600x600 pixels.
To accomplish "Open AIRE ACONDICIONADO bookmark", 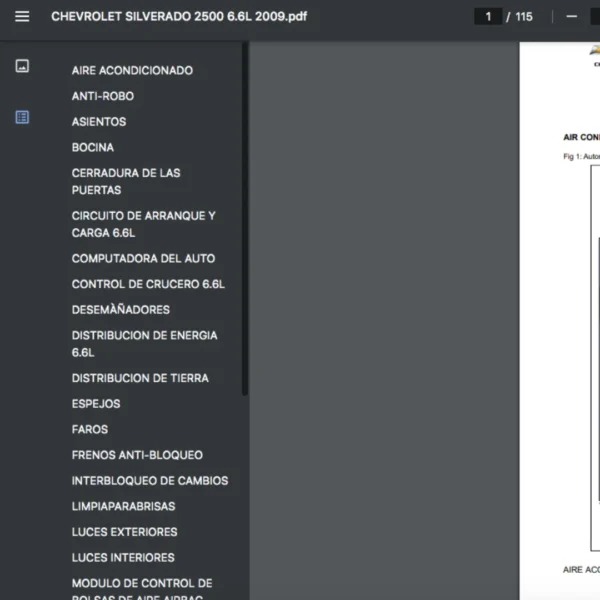I will tap(132, 71).
